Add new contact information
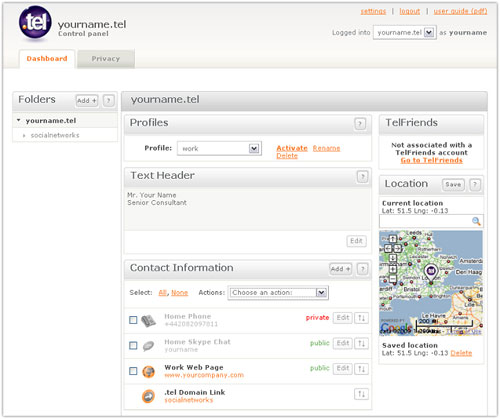Viewport: 500px width, 419px height. point(340,269)
